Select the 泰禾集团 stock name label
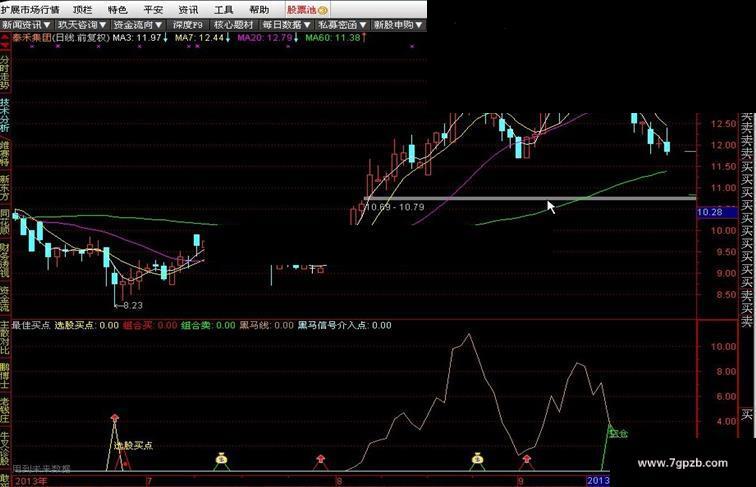 31,38
